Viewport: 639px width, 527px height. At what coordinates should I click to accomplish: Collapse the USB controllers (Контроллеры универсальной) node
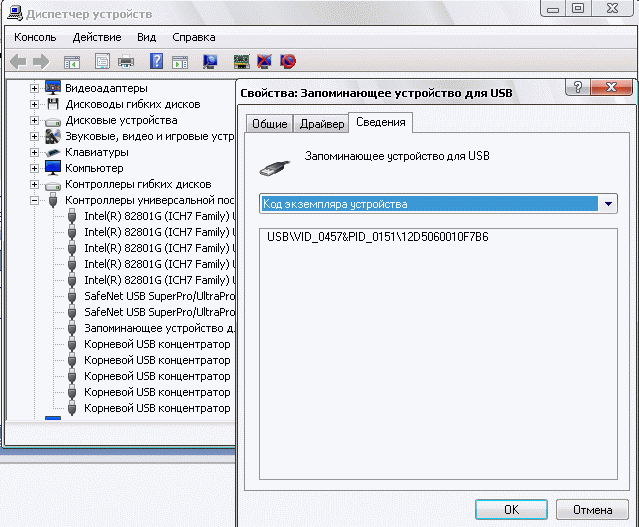35,200
